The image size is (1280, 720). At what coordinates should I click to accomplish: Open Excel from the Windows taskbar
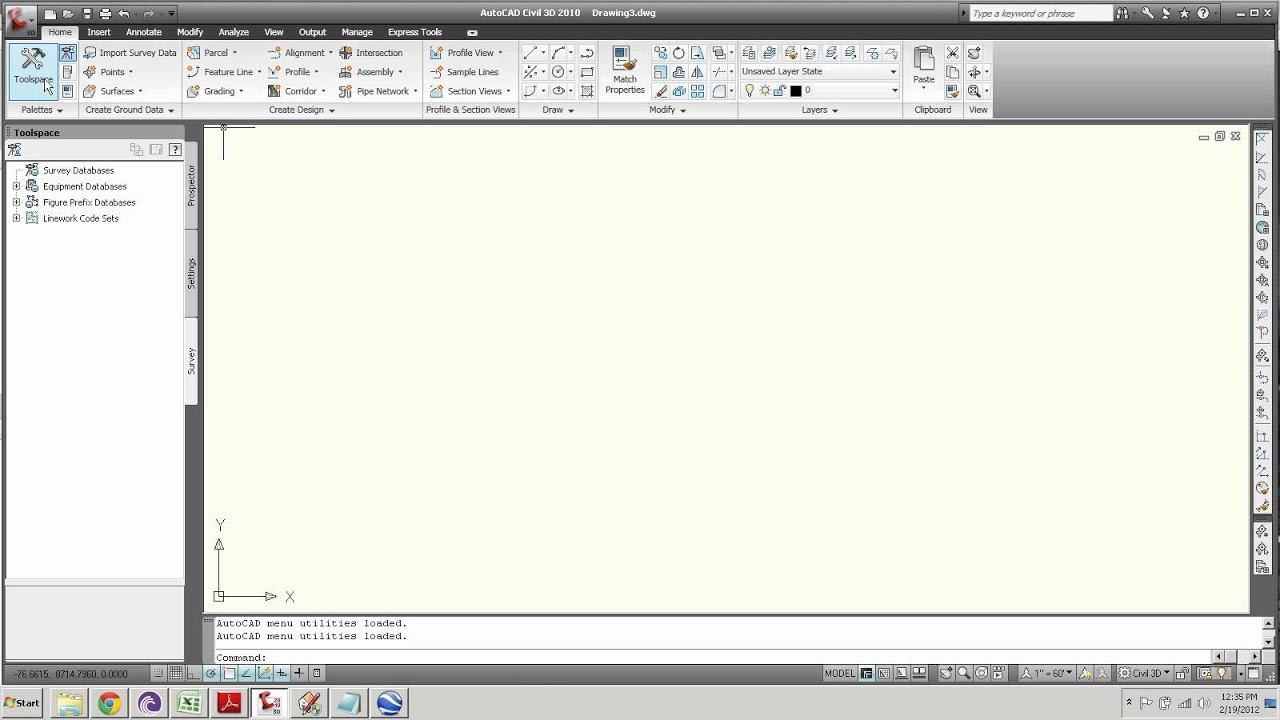[x=189, y=704]
